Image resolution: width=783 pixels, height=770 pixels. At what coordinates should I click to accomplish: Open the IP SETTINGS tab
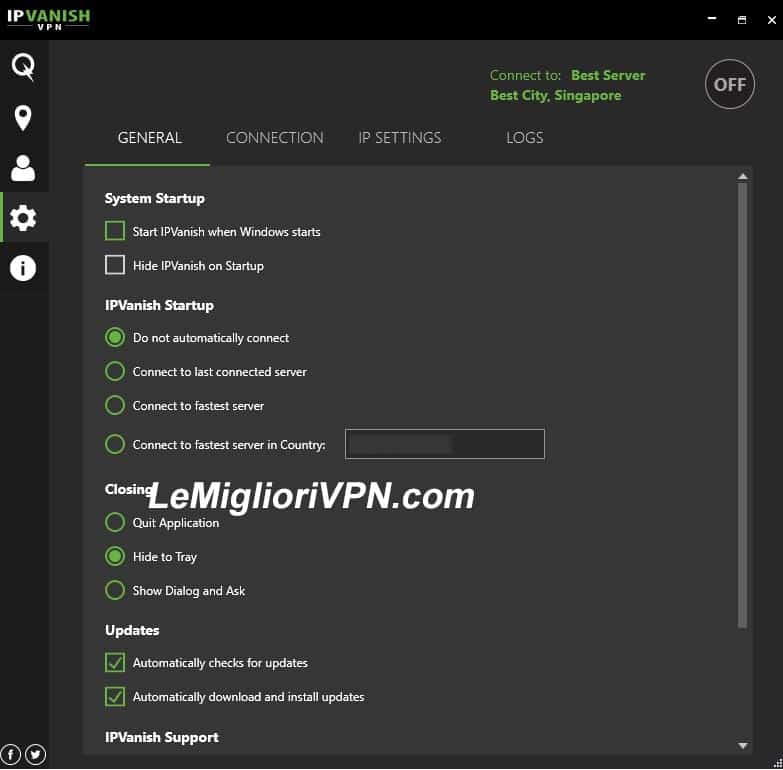point(399,138)
